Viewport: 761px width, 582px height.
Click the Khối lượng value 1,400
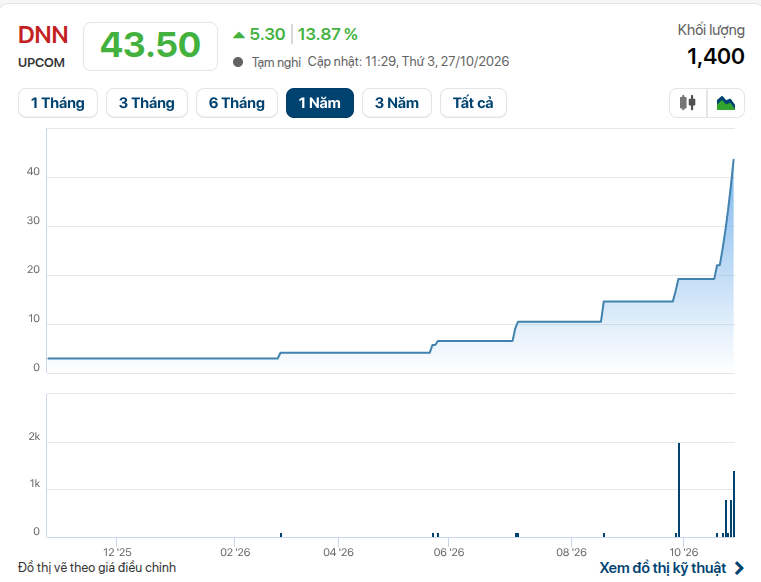(715, 56)
